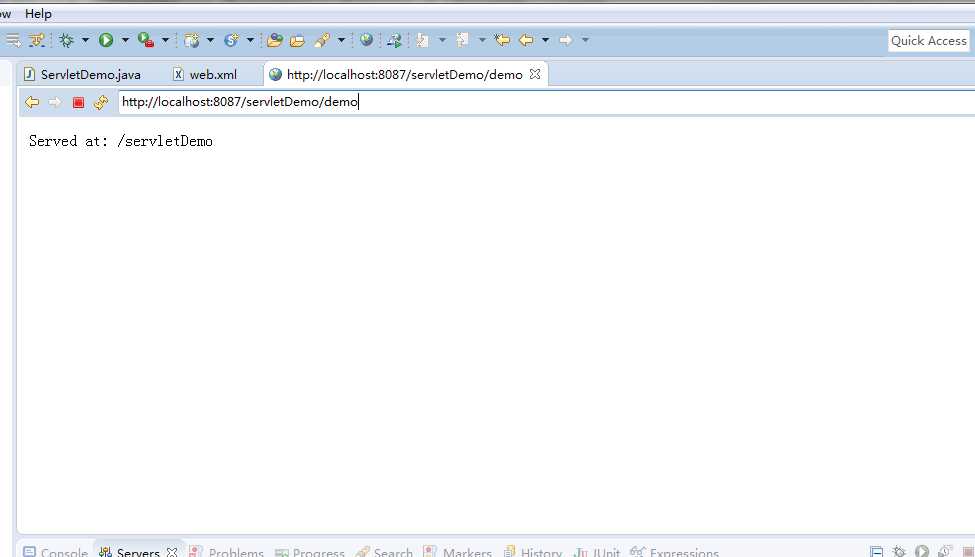Click the 'Served at: /servletDemo' text

121,141
